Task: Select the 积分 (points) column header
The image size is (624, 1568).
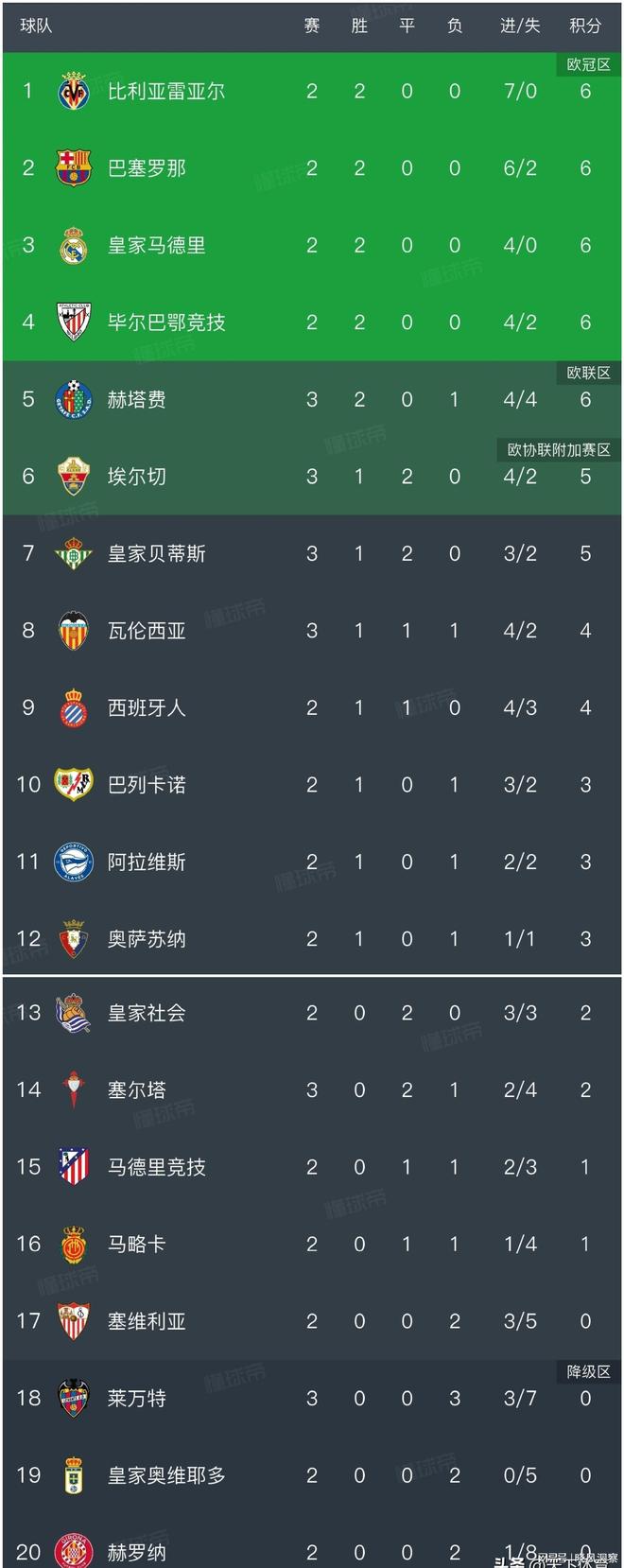Action: [585, 27]
